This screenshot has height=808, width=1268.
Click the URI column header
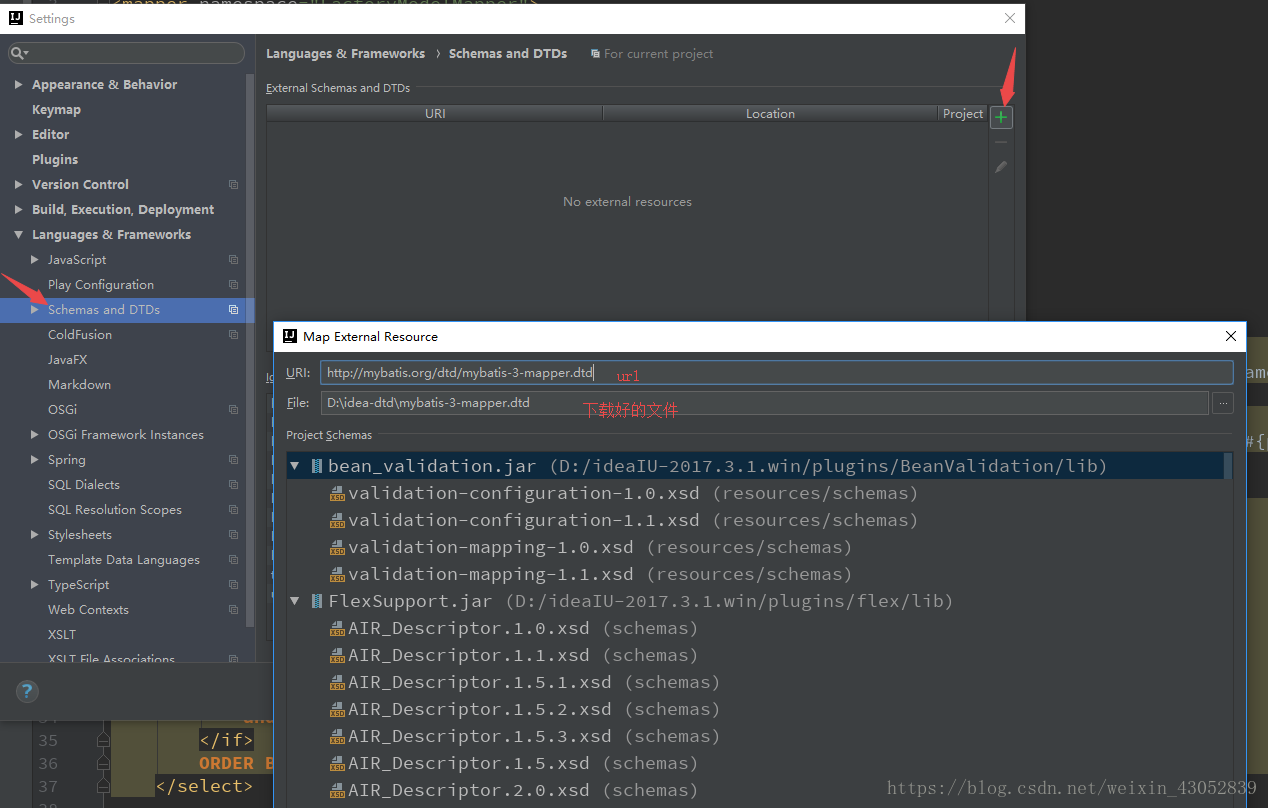pos(435,114)
